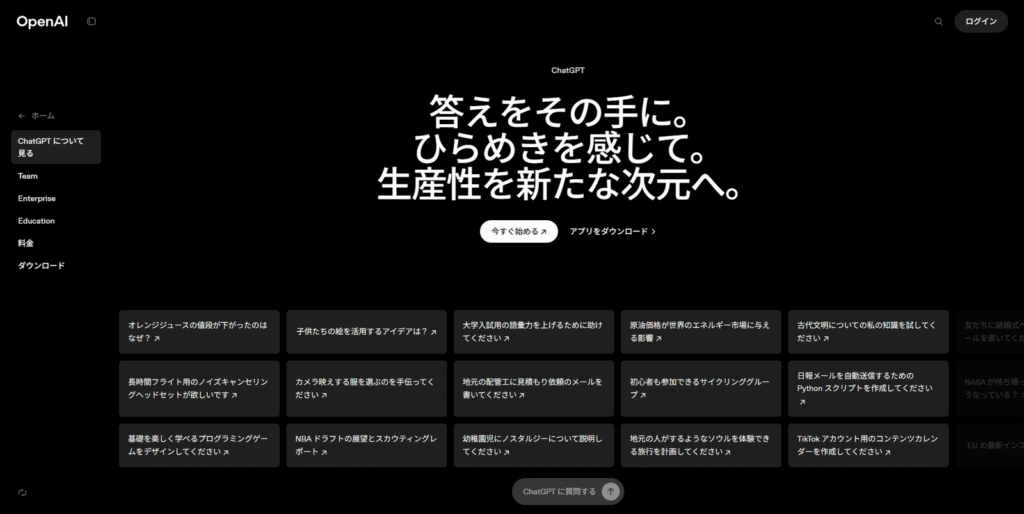Open ダウンロード sidebar item
This screenshot has height=514, width=1024.
[x=41, y=266]
